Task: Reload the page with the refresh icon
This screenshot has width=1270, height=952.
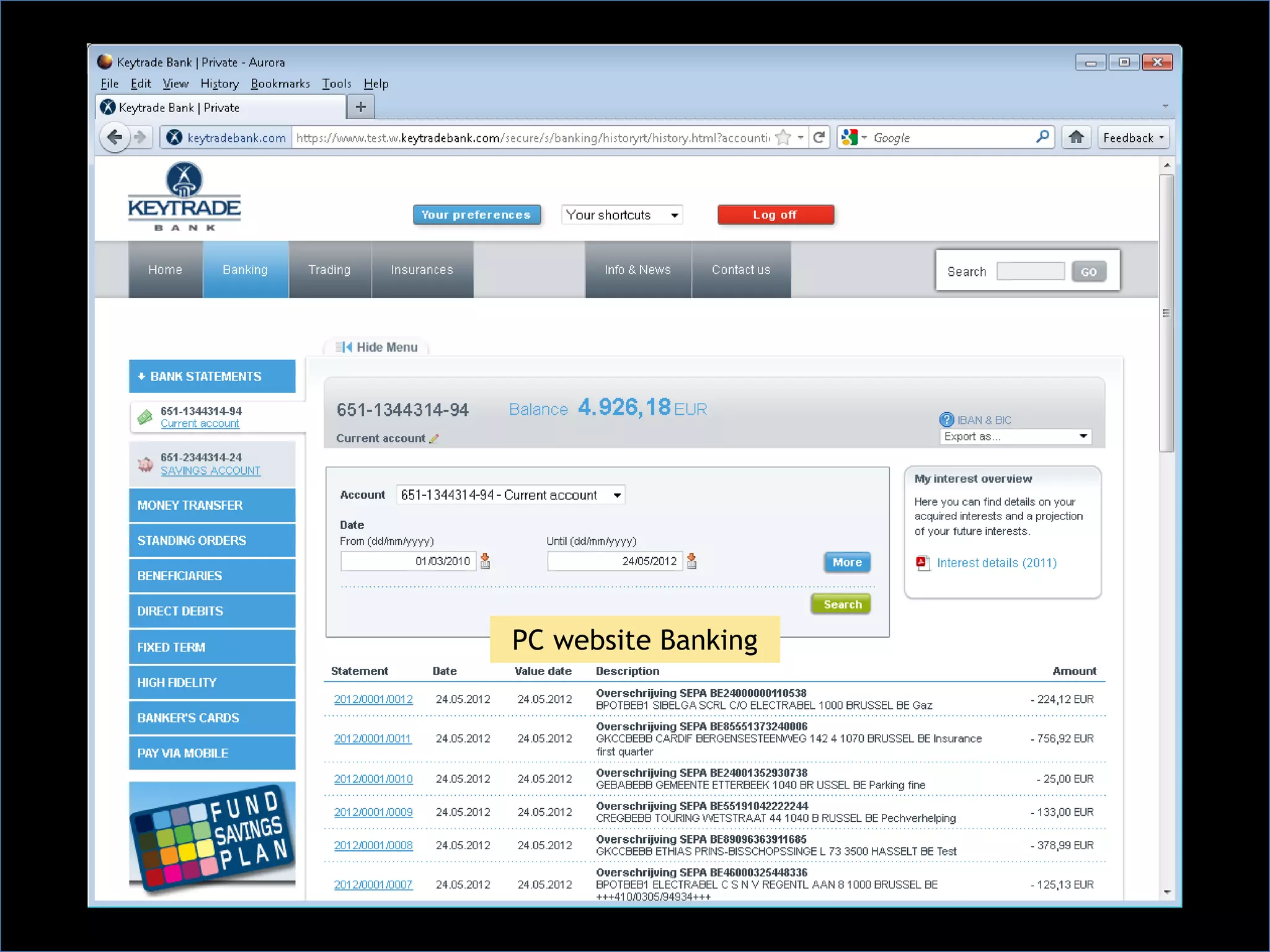Action: (x=819, y=138)
